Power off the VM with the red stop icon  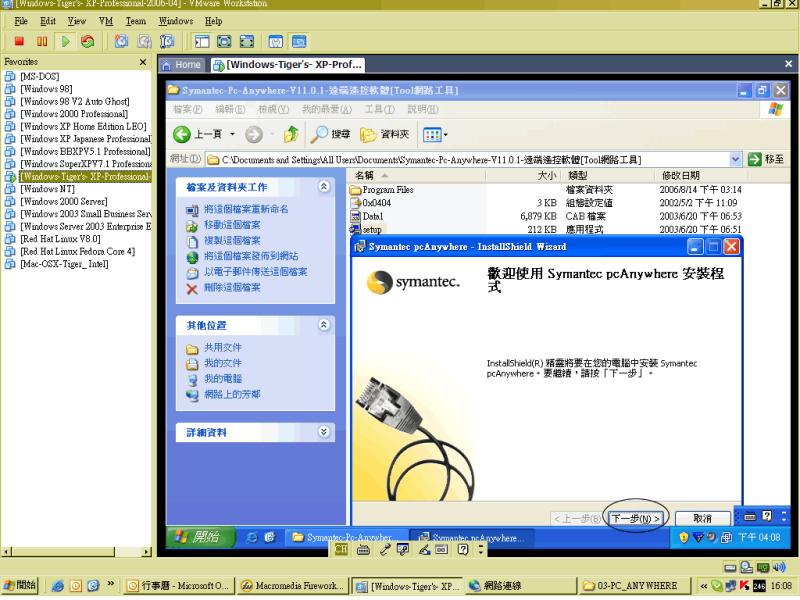19,41
